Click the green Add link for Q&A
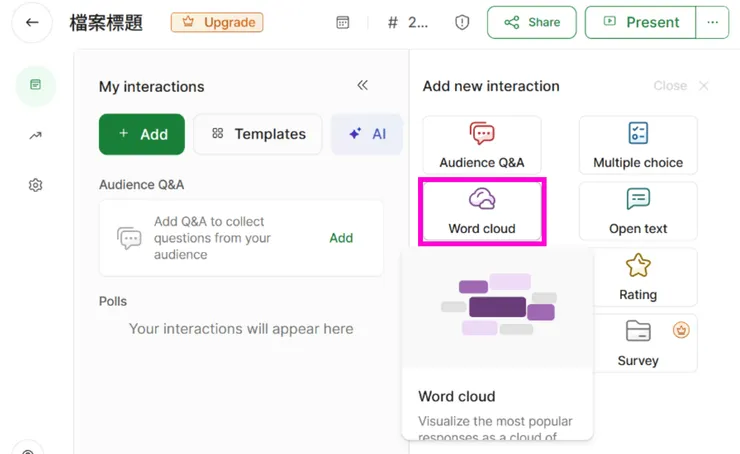Screen dimensions: 740x454 [341, 238]
